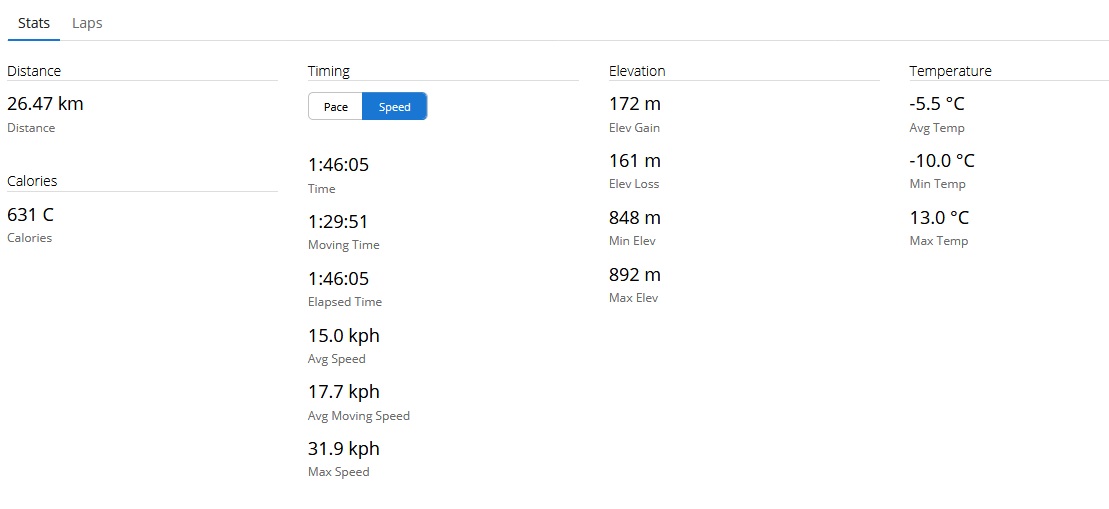Click the 31.9 kph max speed
The height and width of the screenshot is (509, 1109).
344,449
